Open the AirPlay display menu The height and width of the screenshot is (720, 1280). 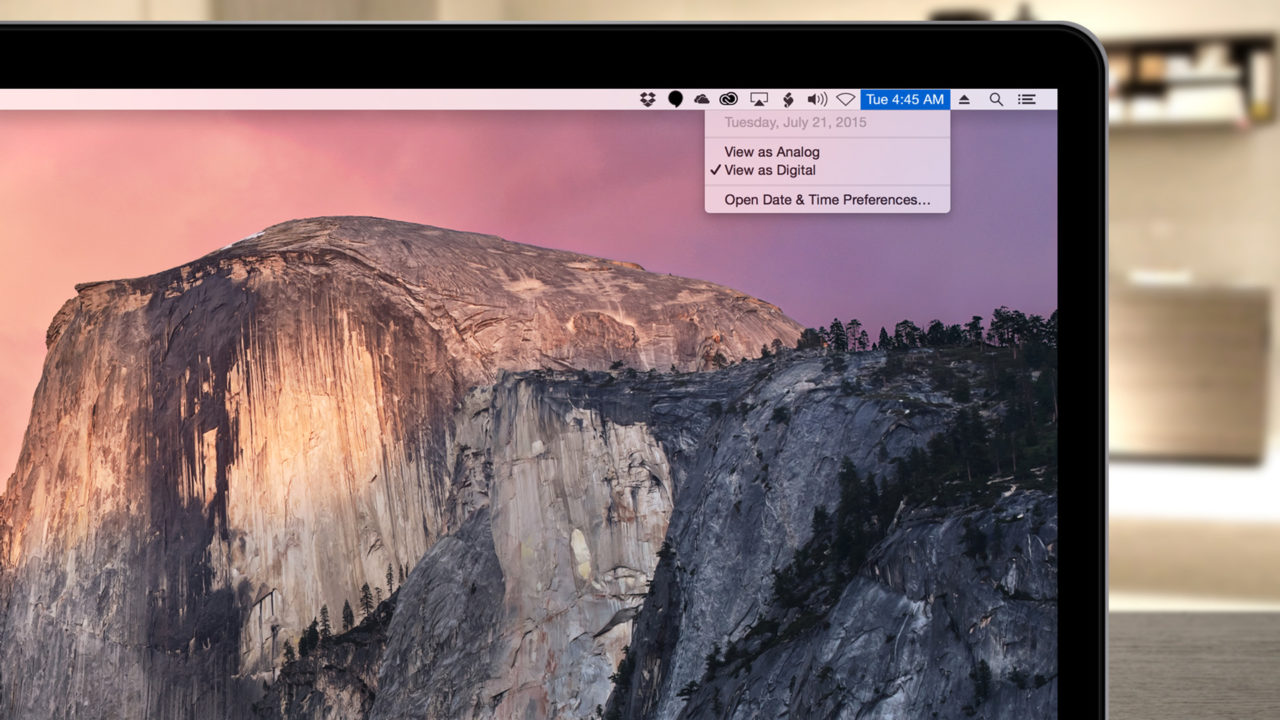(x=759, y=99)
